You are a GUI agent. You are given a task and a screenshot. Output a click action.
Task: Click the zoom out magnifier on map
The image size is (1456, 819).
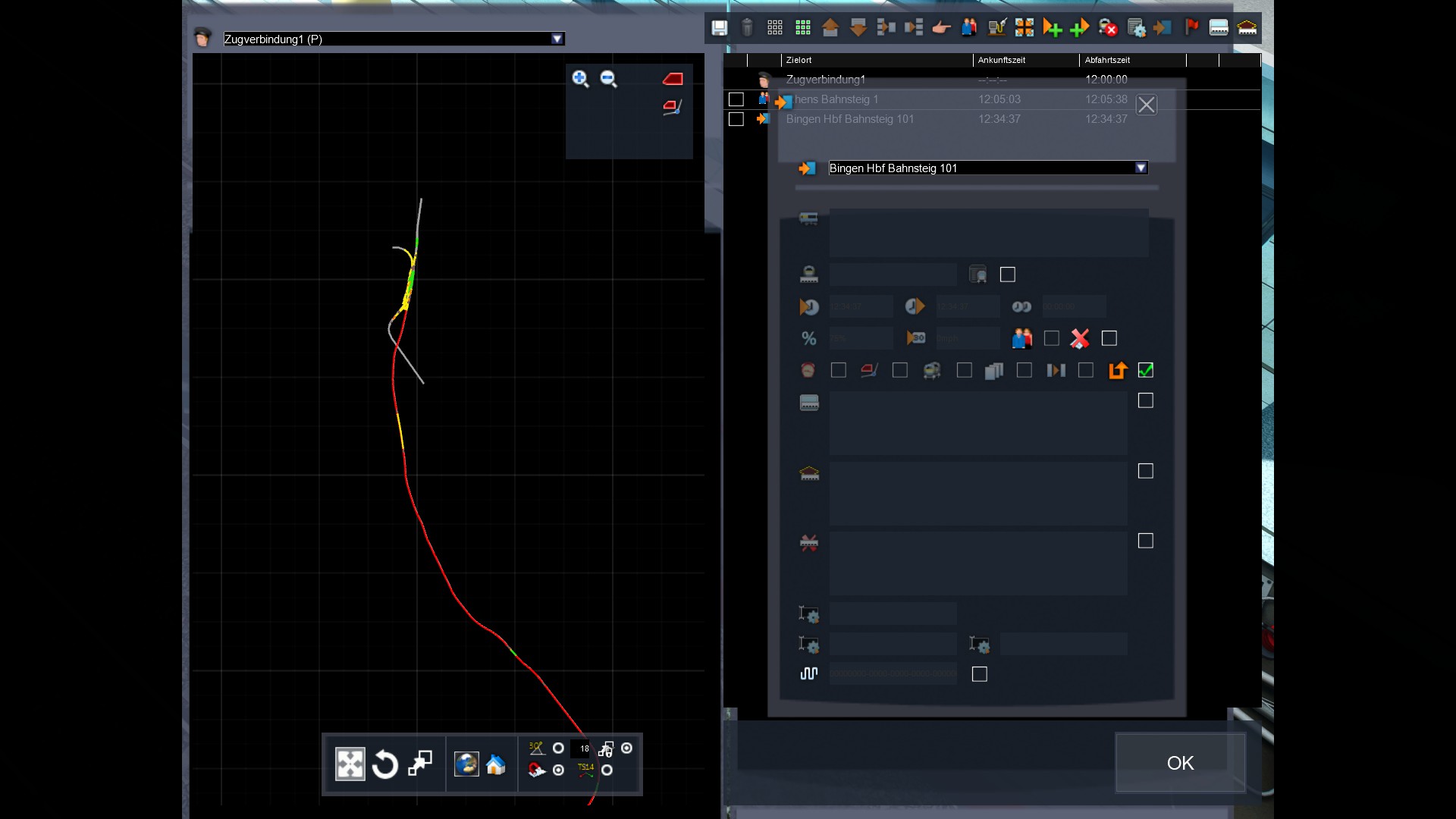click(609, 79)
